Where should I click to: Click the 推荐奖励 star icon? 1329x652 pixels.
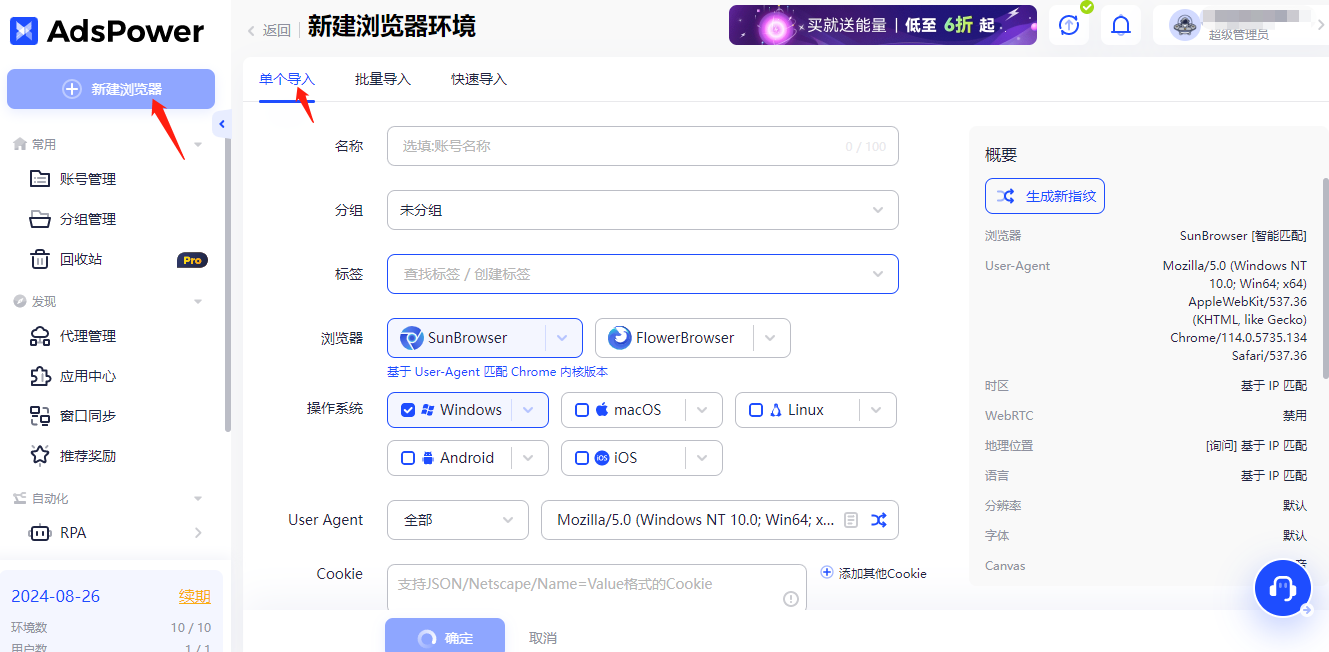point(40,456)
